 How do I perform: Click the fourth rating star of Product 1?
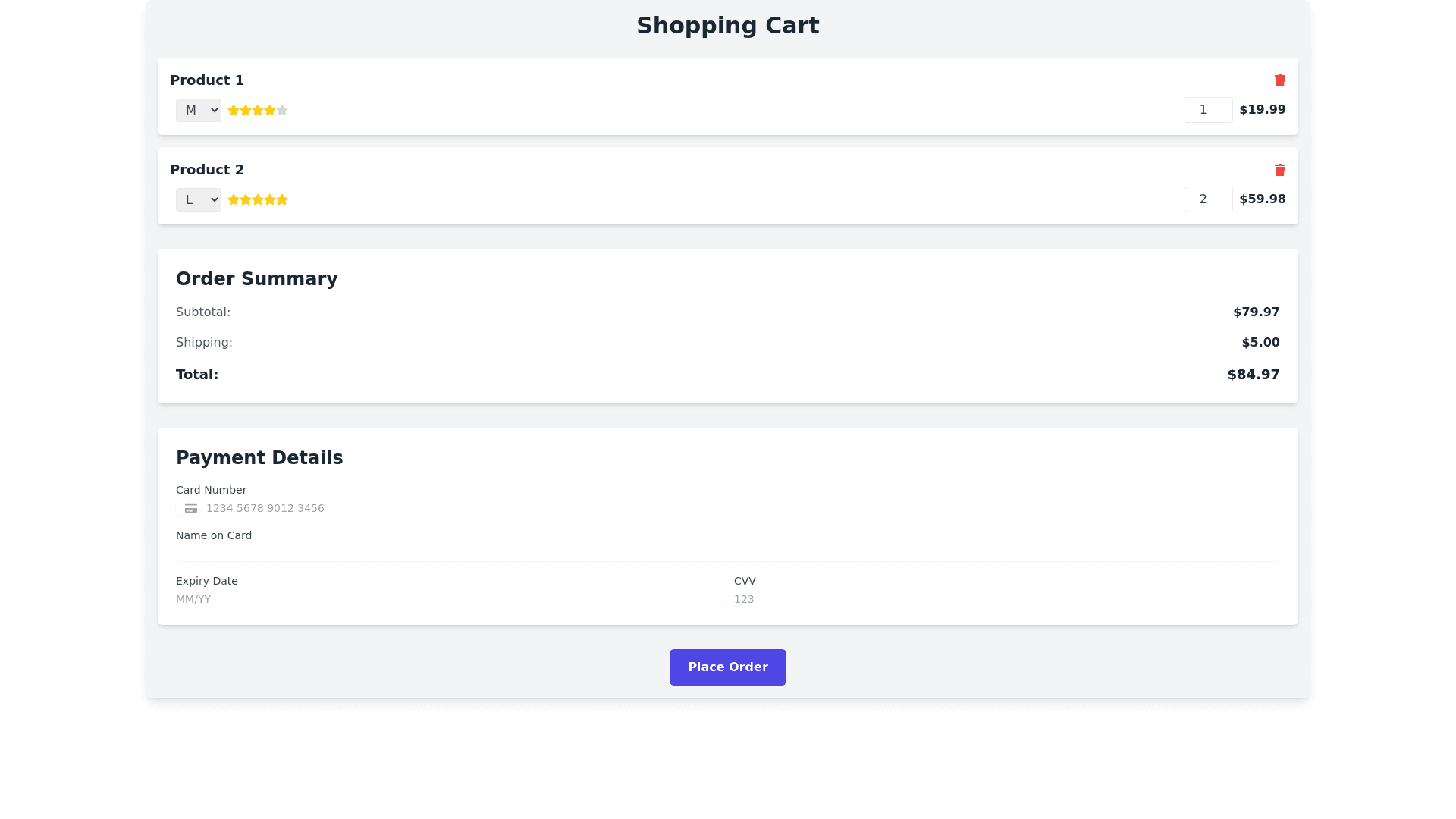coord(270,110)
